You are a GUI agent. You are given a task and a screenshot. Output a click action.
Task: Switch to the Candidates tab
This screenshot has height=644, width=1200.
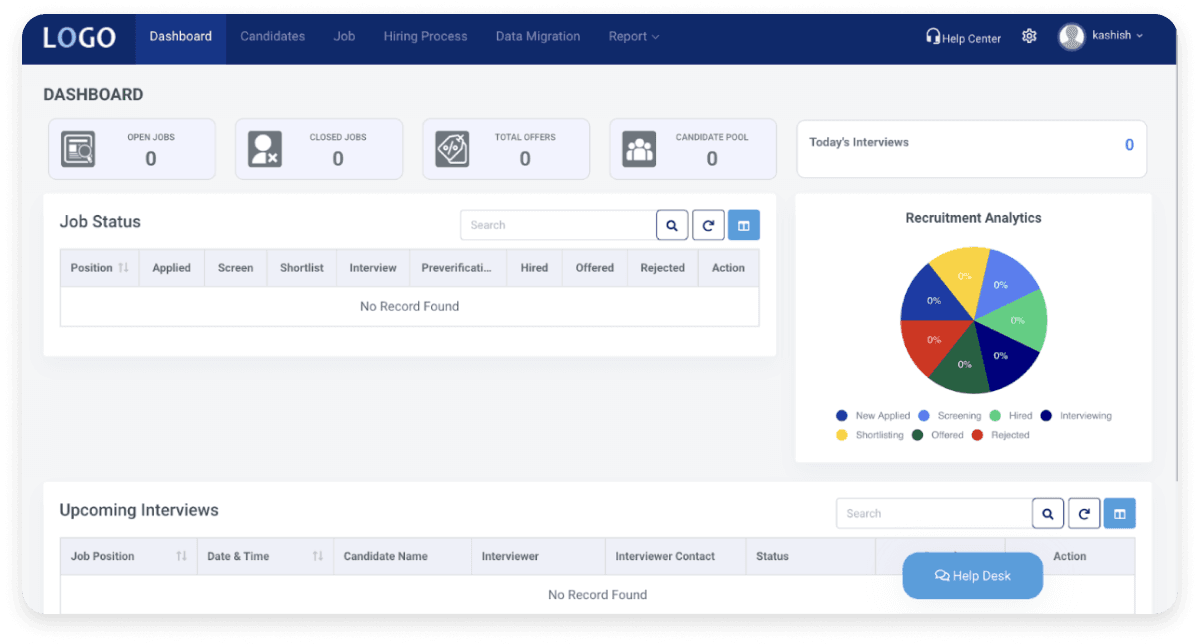tap(272, 36)
